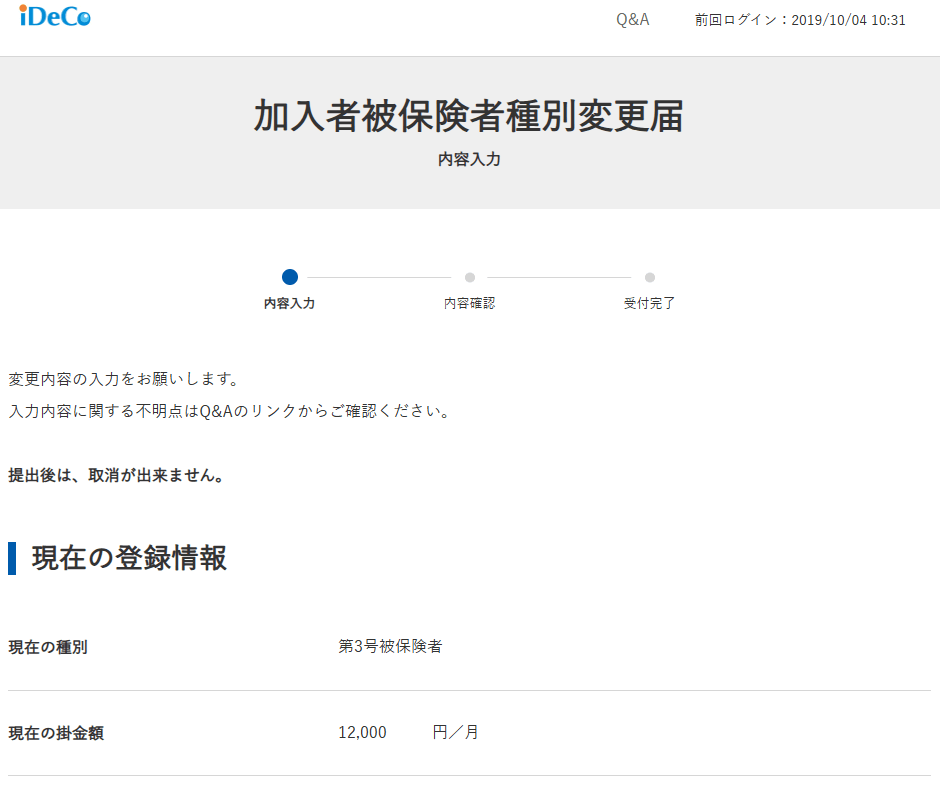Click the 前回ログイン date and time text

pos(800,20)
